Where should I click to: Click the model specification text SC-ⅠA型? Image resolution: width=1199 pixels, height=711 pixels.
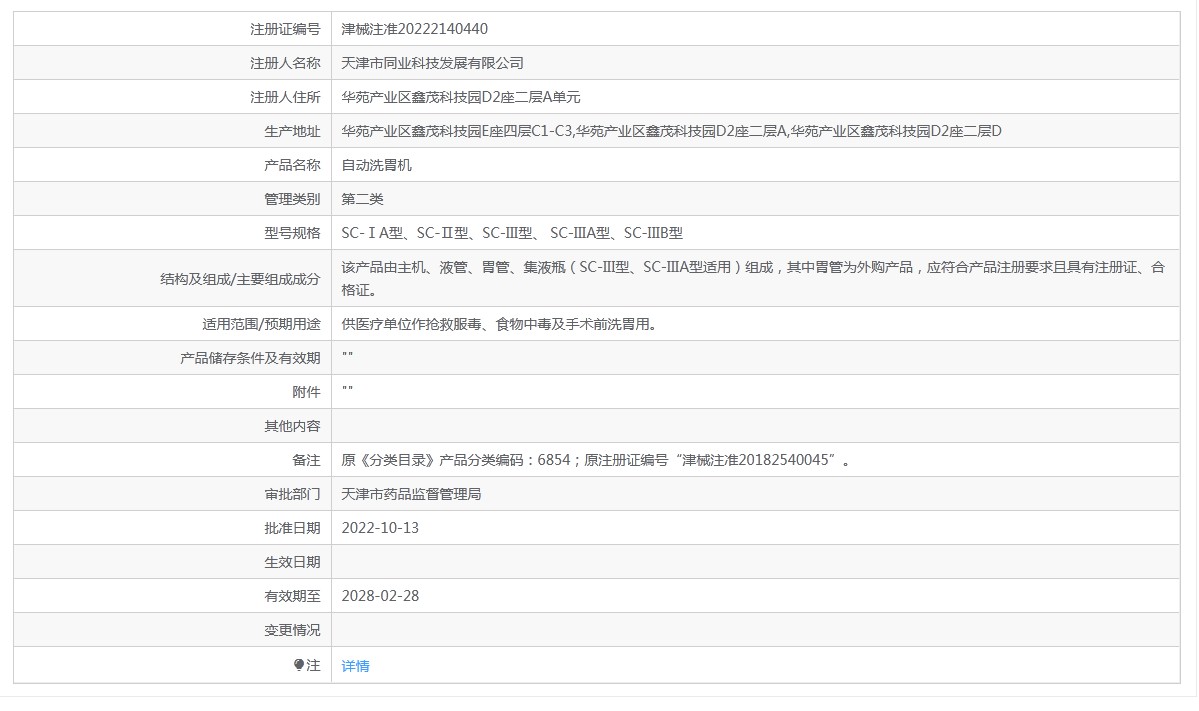point(372,233)
